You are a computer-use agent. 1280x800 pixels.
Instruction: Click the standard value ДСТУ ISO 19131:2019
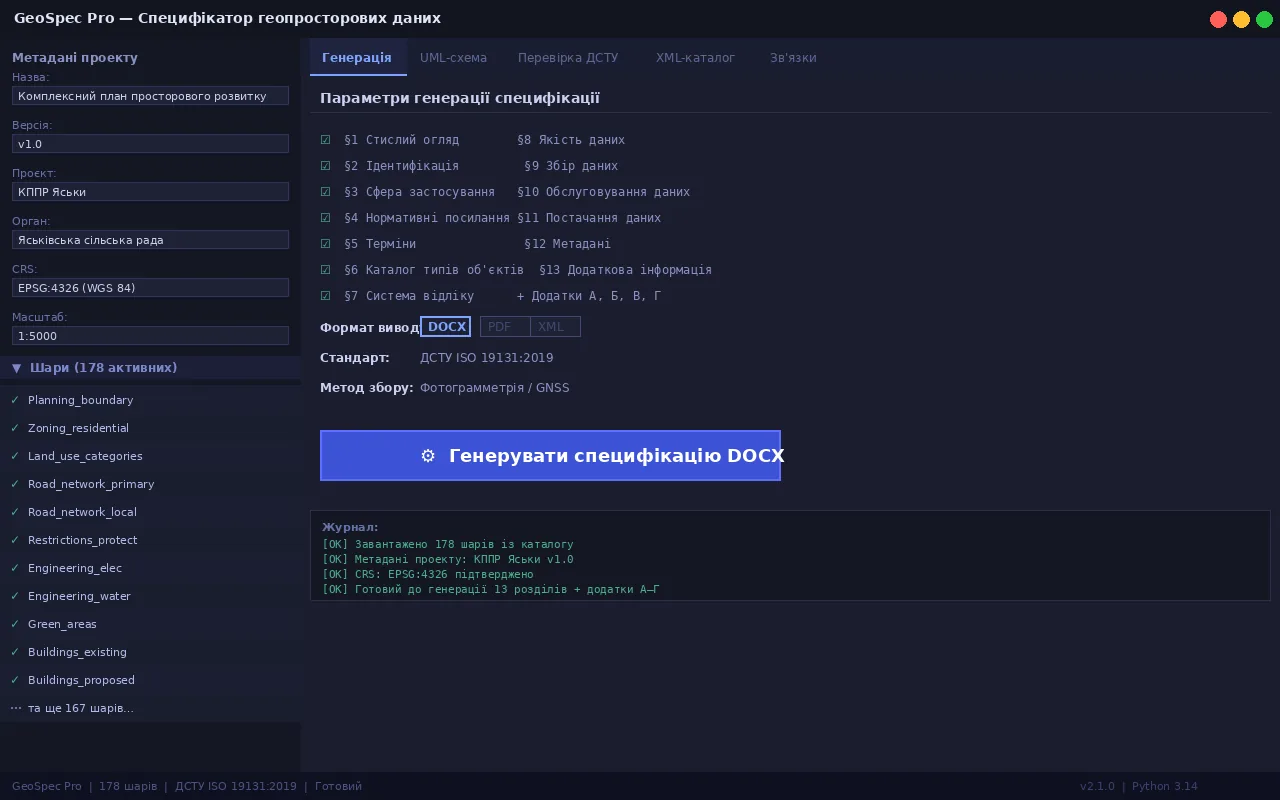point(487,358)
